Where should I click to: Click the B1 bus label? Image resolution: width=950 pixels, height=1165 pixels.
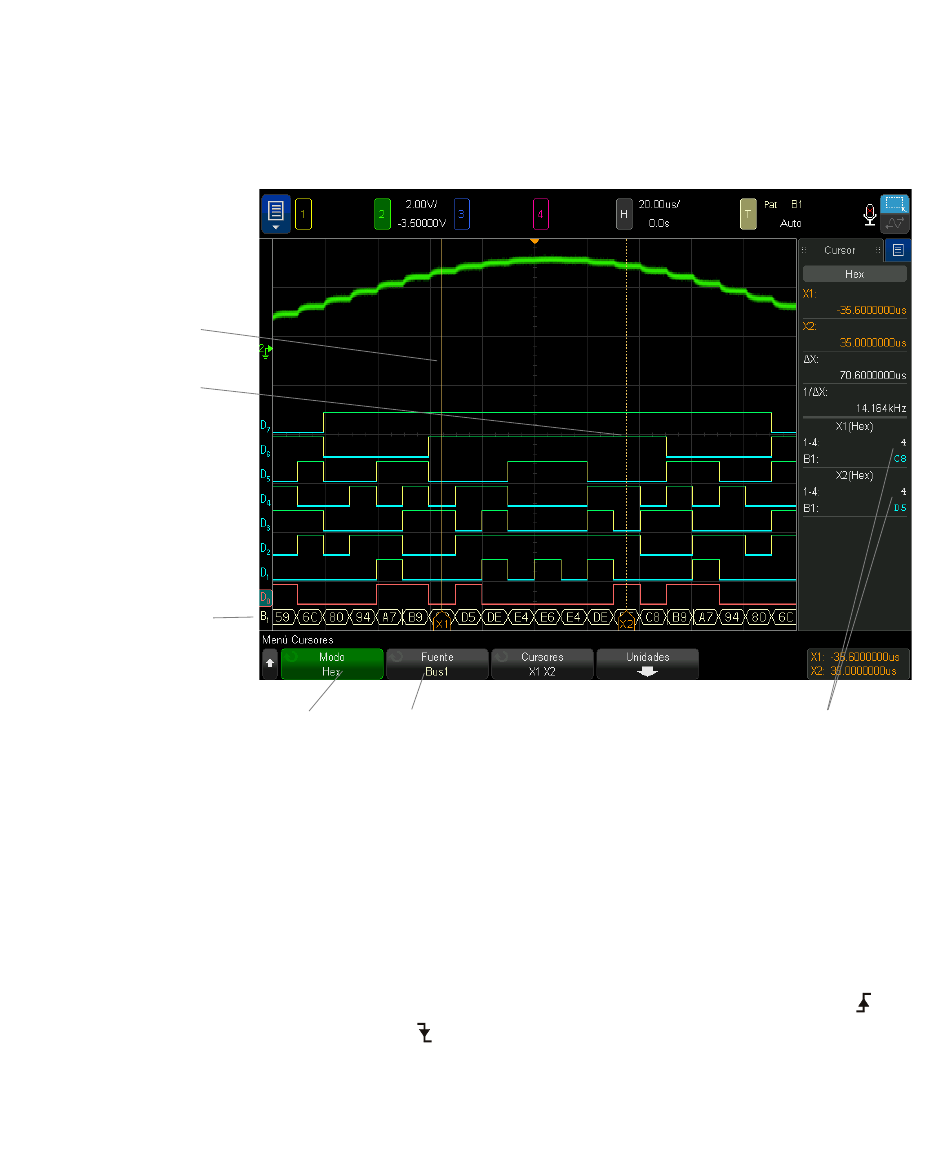coord(264,617)
